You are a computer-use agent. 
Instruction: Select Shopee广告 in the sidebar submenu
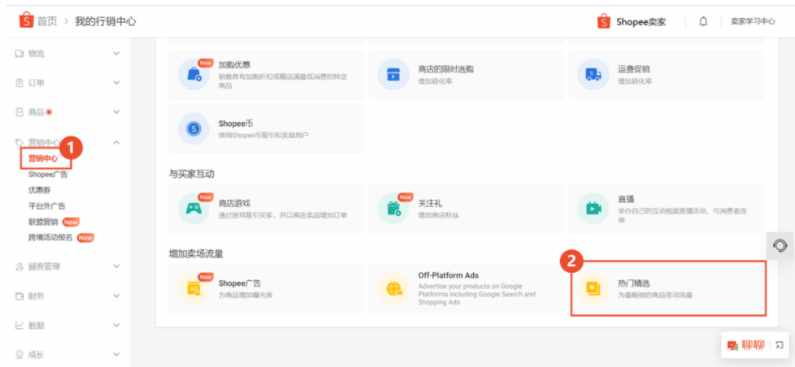click(48, 174)
